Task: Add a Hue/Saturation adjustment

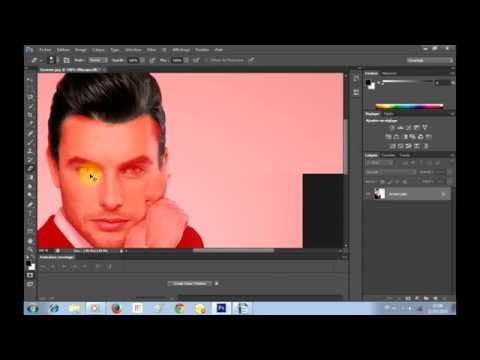Action: click(388, 137)
